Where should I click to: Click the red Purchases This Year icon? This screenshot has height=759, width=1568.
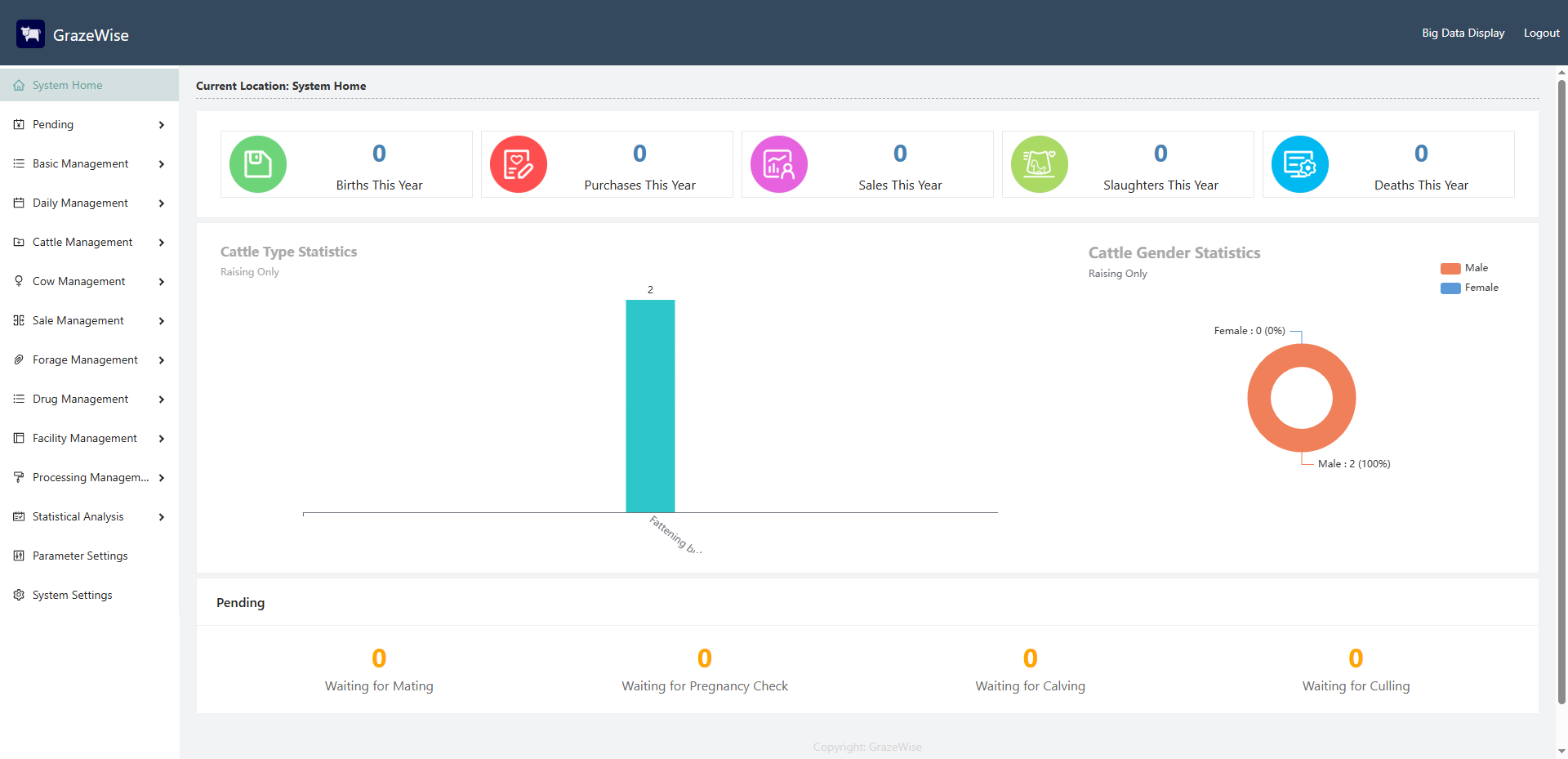click(x=519, y=164)
